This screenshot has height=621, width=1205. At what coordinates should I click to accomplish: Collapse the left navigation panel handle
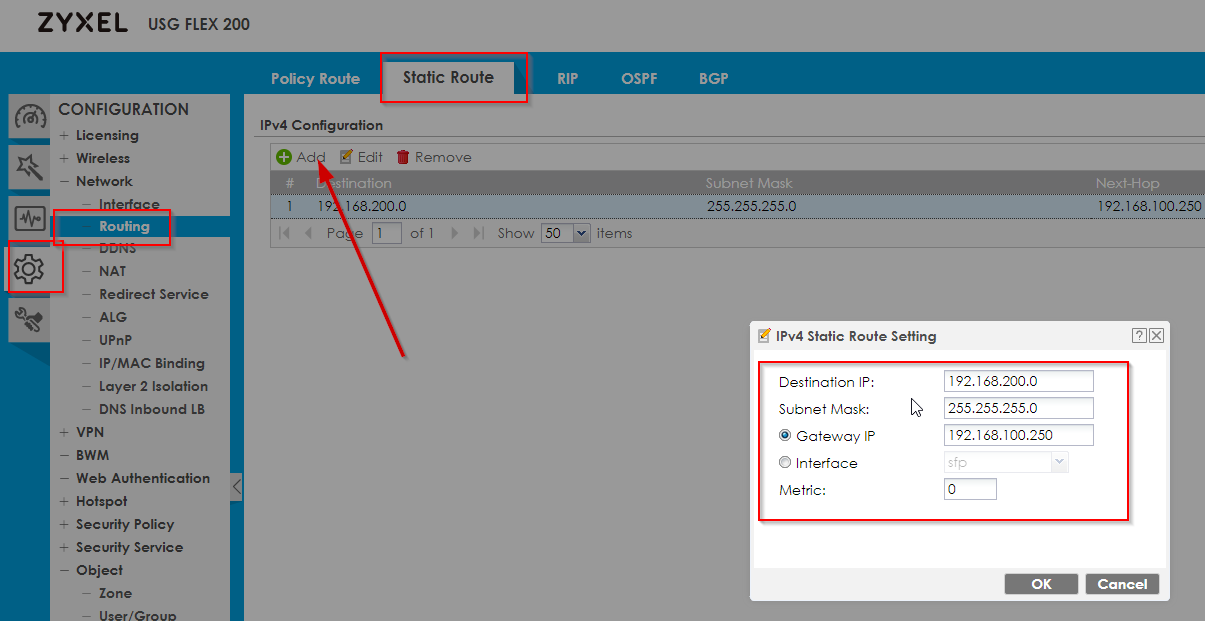[236, 487]
